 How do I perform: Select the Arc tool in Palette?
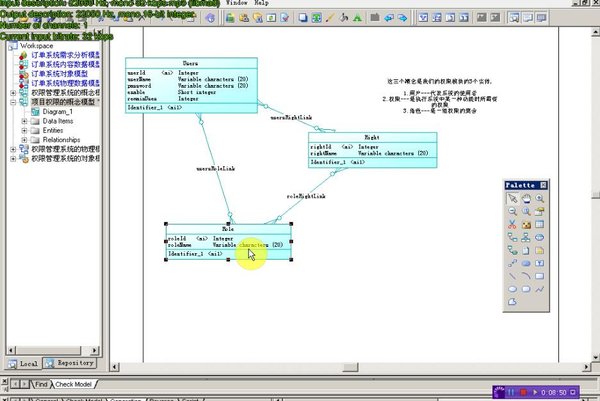(526, 276)
